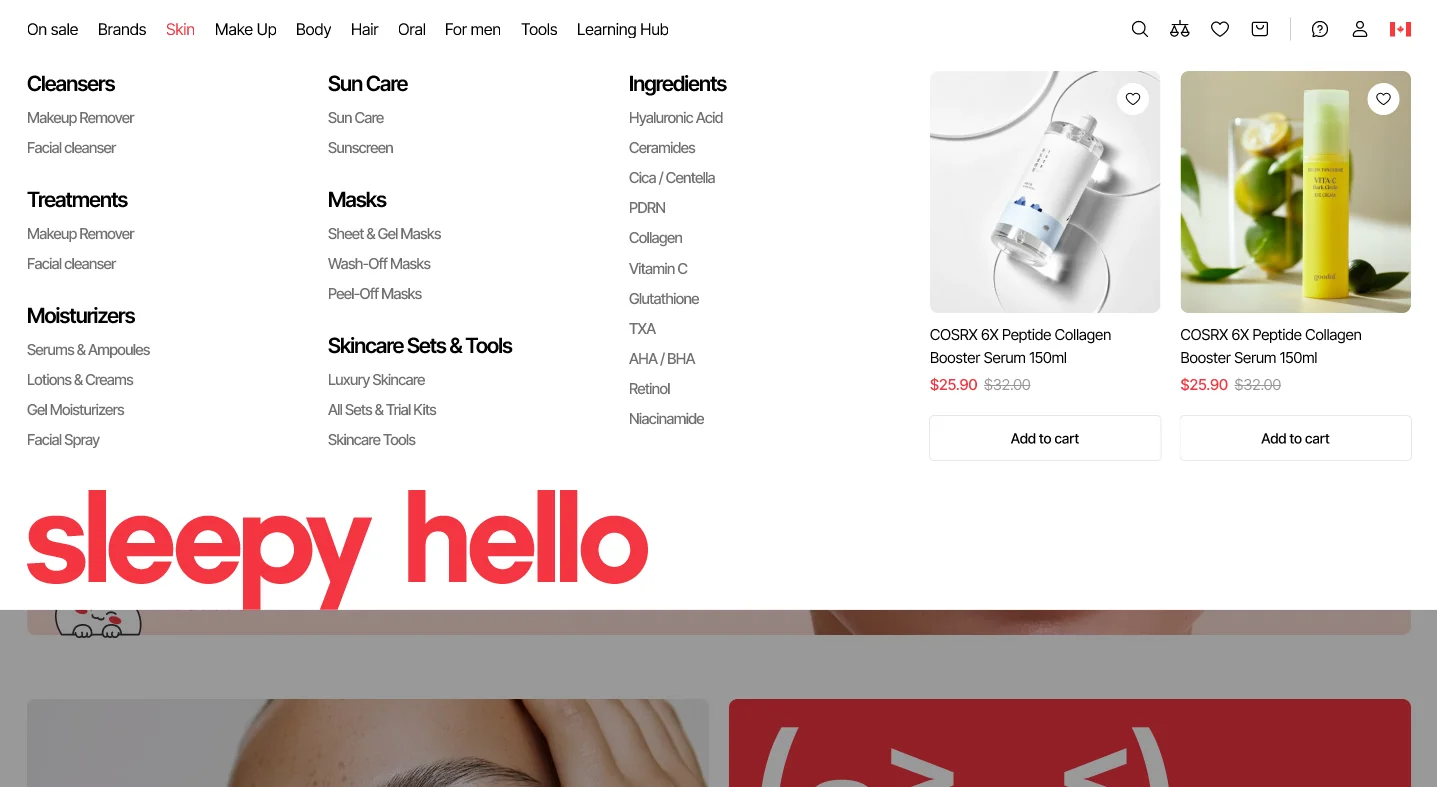This screenshot has width=1437, height=787.
Task: Expand the For men navigation menu
Action: tap(472, 29)
